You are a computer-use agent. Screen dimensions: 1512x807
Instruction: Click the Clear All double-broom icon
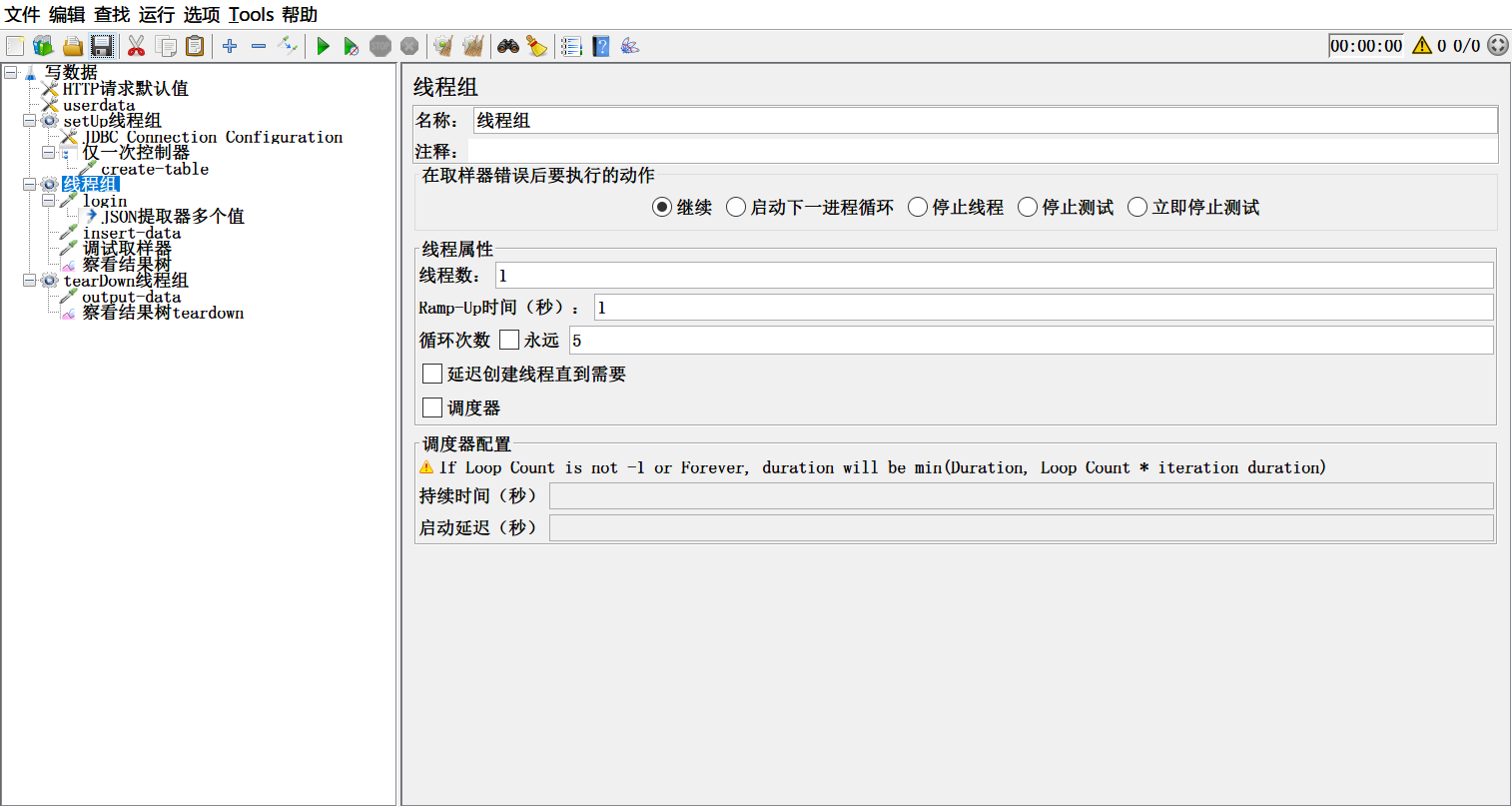[473, 46]
